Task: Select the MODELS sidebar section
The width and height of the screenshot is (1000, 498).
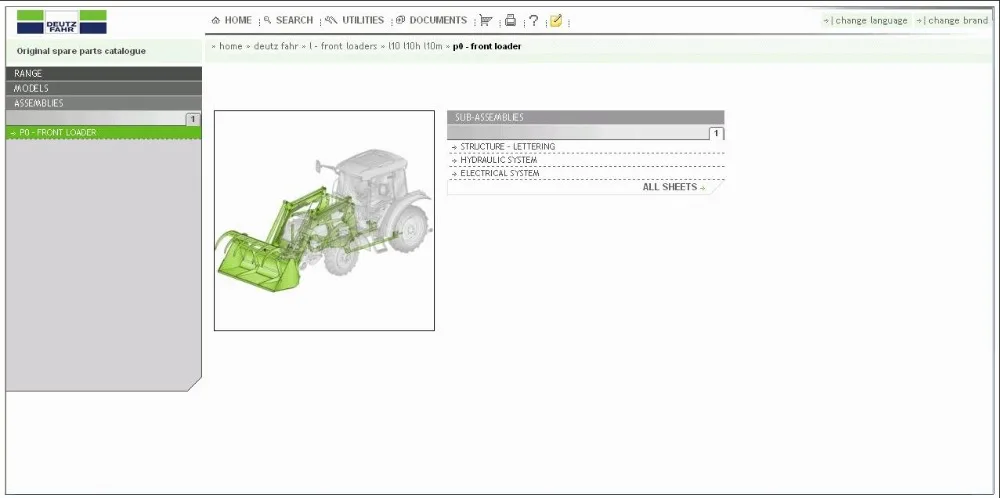Action: pyautogui.click(x=104, y=88)
